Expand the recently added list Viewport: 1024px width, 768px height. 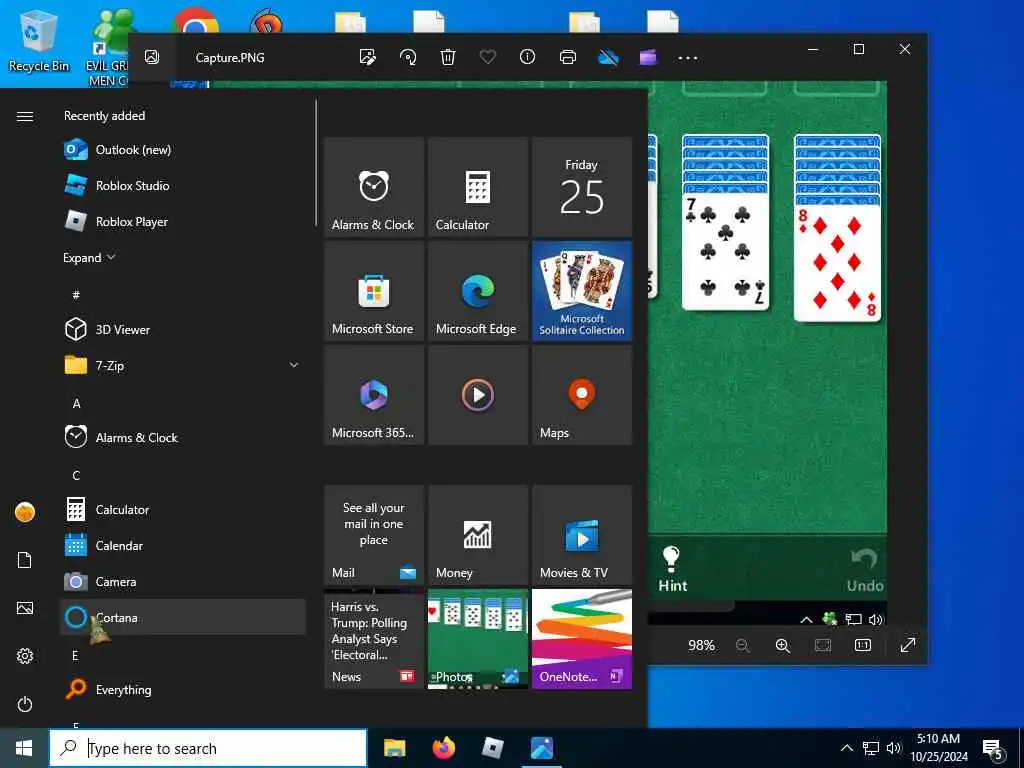89,257
